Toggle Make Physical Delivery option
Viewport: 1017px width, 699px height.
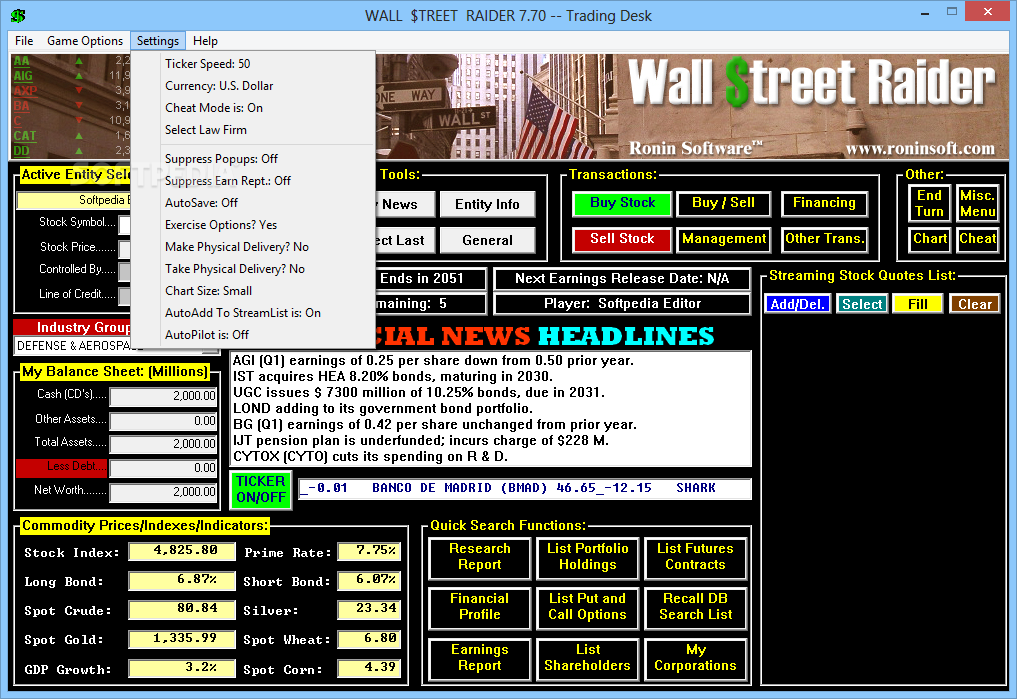click(x=253, y=247)
